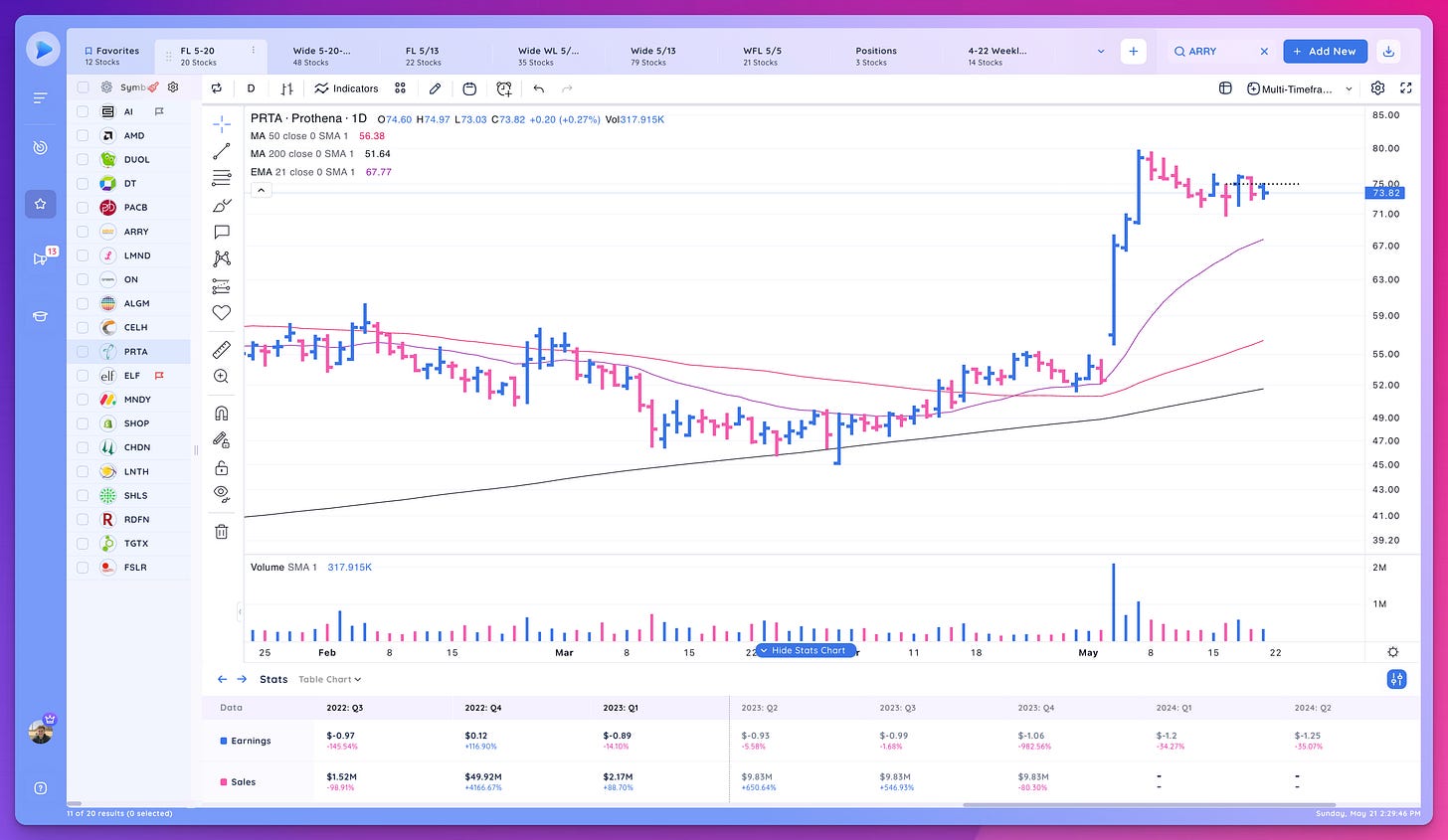1448x840 pixels.
Task: Open the chart layout selector icon
Action: point(1225,88)
